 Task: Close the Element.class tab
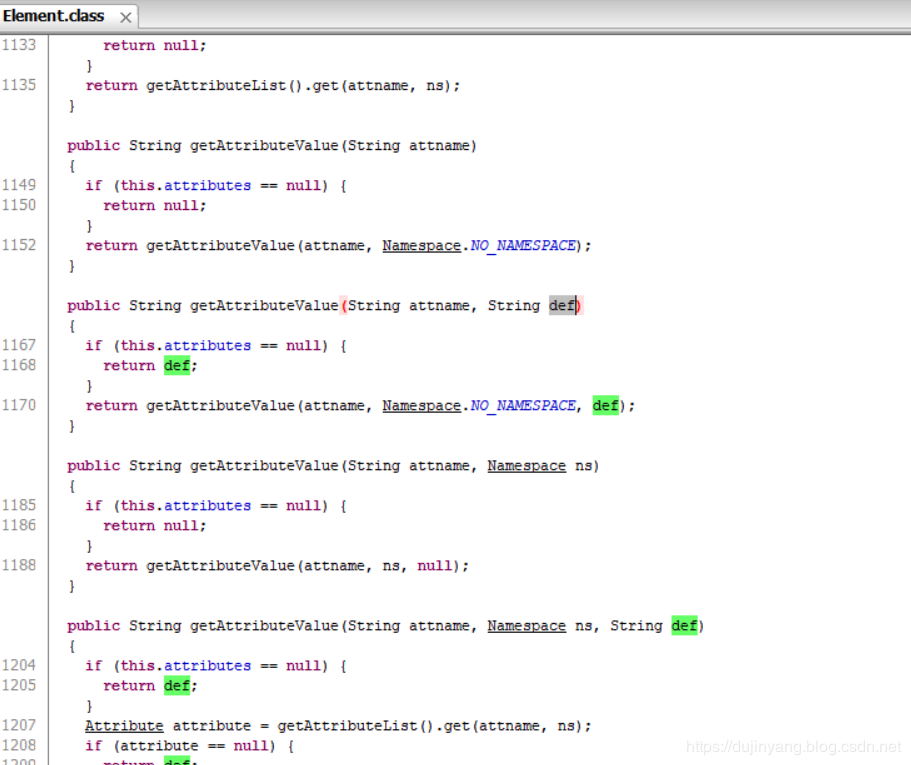point(125,17)
